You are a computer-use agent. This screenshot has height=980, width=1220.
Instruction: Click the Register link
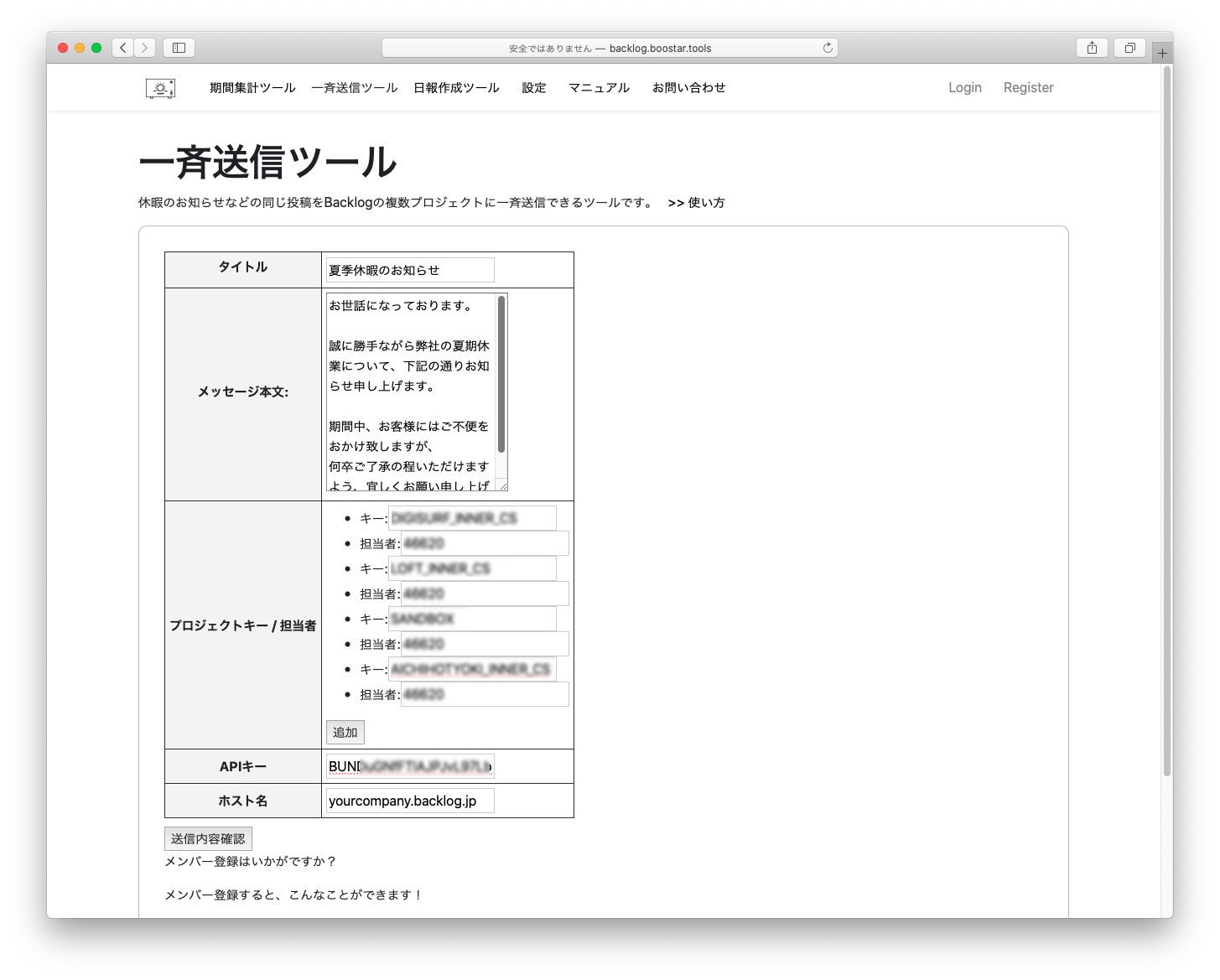click(x=1028, y=88)
